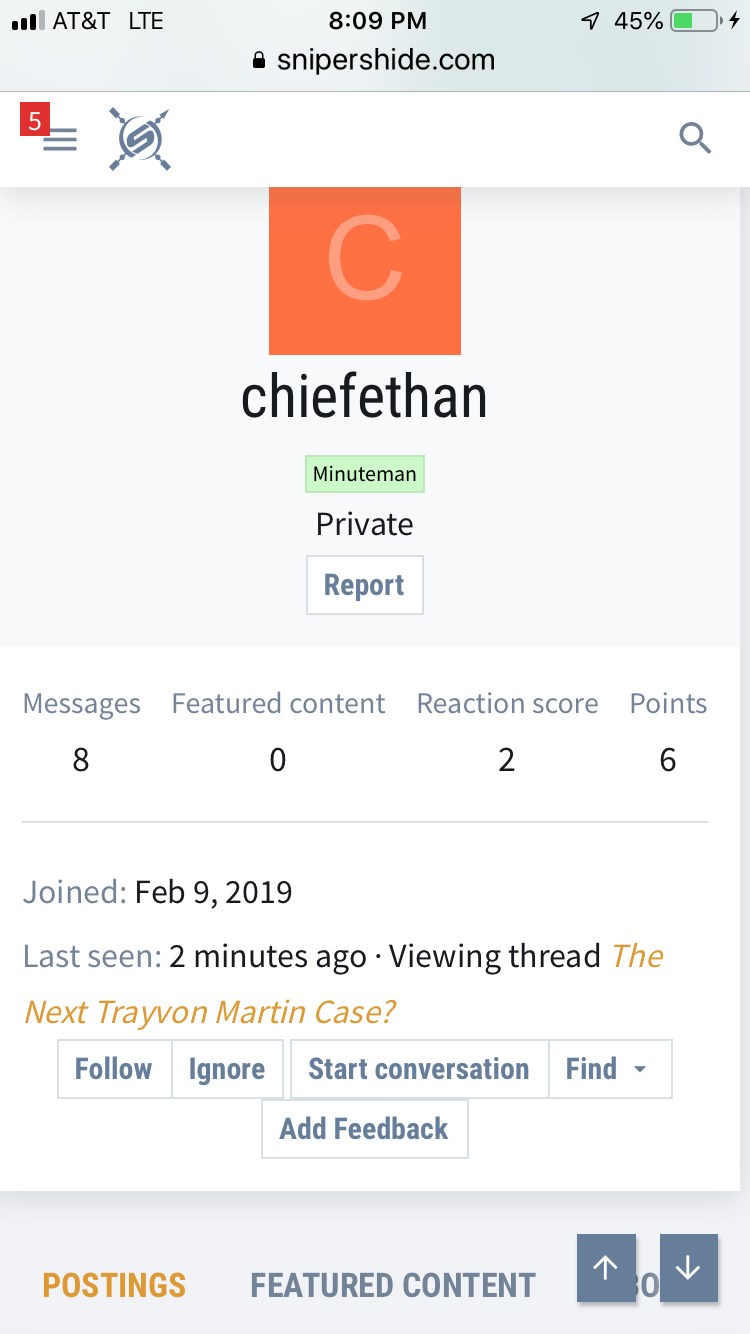The height and width of the screenshot is (1334, 750).
Task: Open the hamburger navigation menu
Action: 60,140
